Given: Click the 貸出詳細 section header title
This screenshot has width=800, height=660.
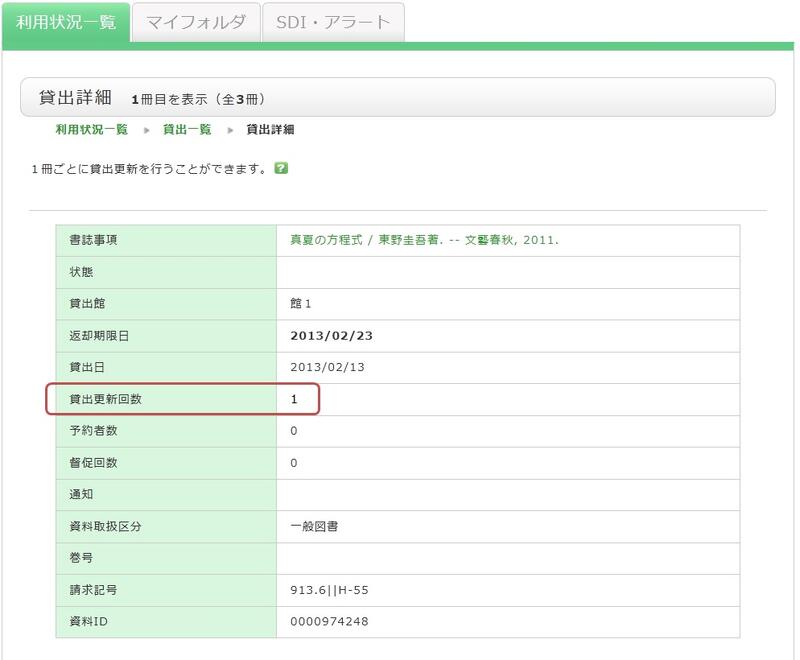Looking at the screenshot, I should (x=74, y=98).
